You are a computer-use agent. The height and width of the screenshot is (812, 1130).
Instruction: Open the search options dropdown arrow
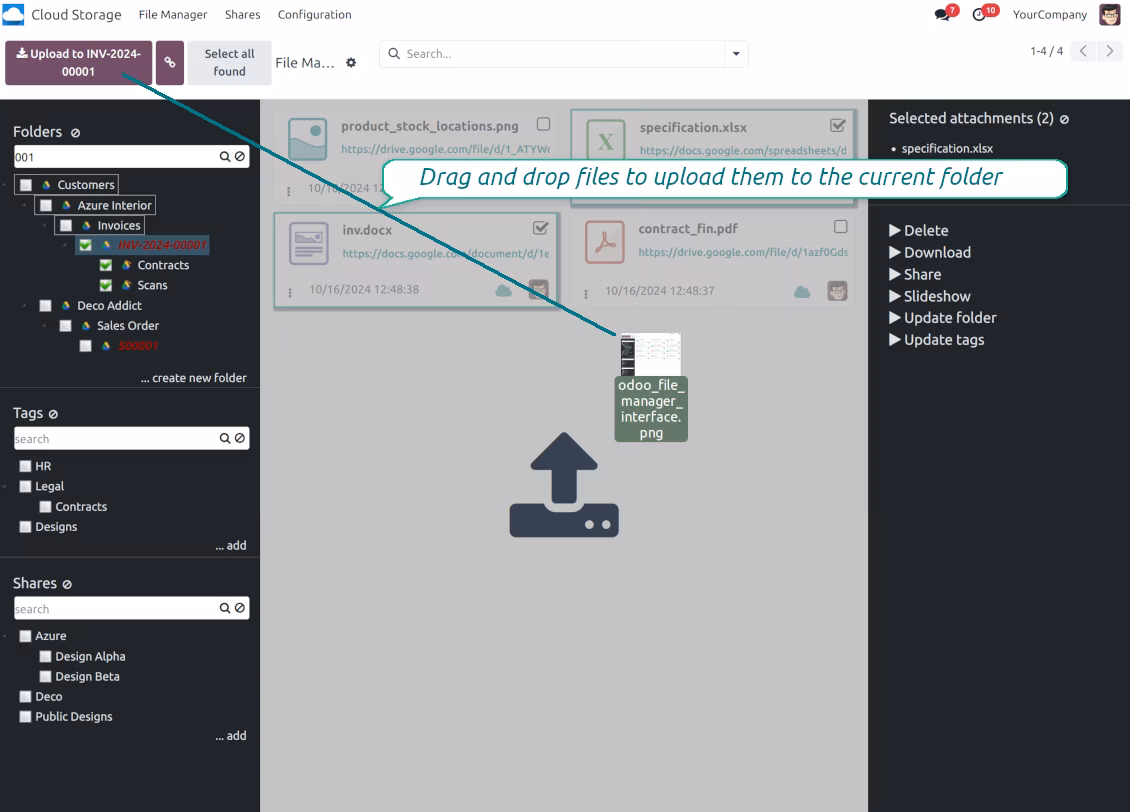pos(736,53)
